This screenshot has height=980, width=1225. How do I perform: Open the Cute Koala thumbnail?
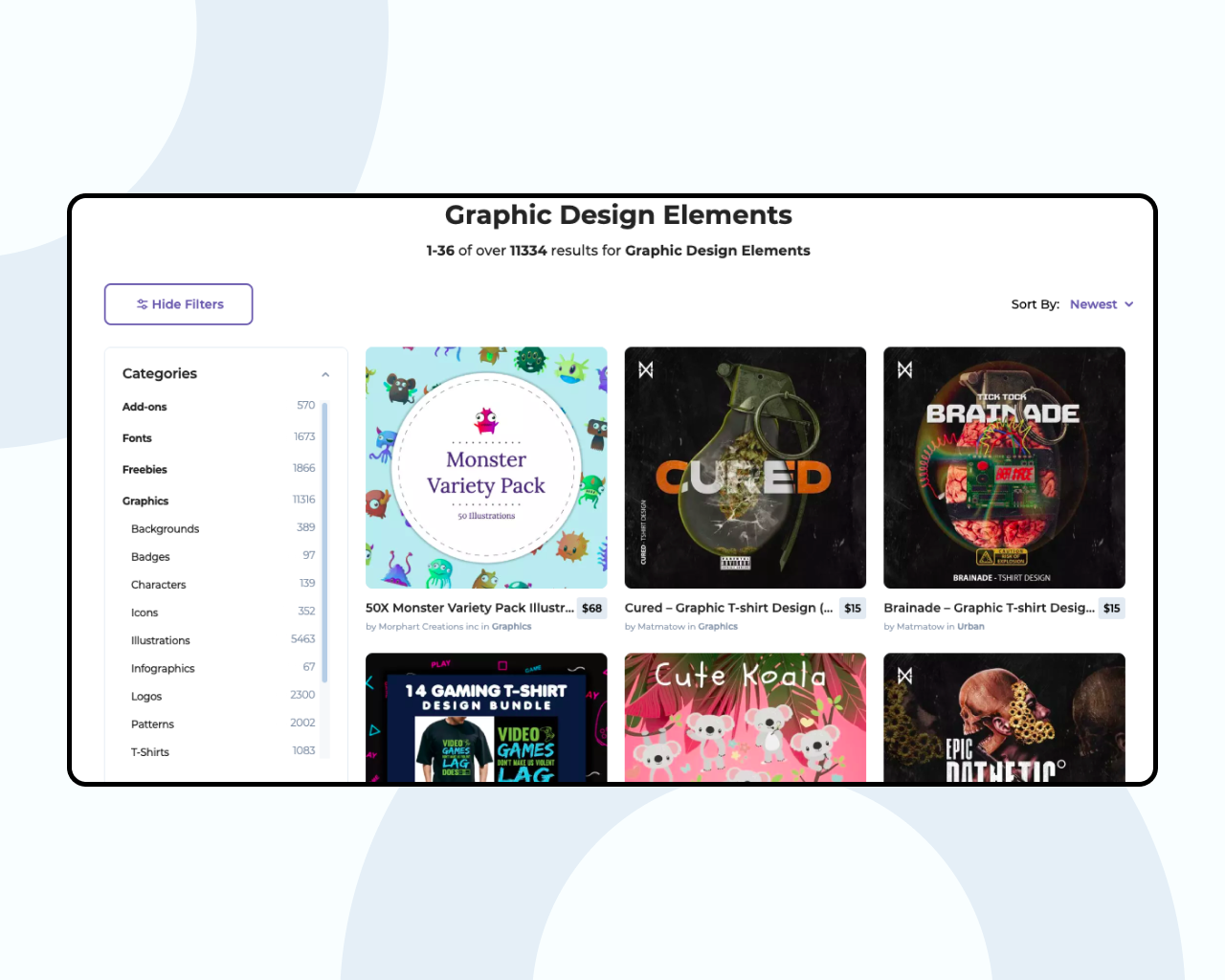click(746, 718)
